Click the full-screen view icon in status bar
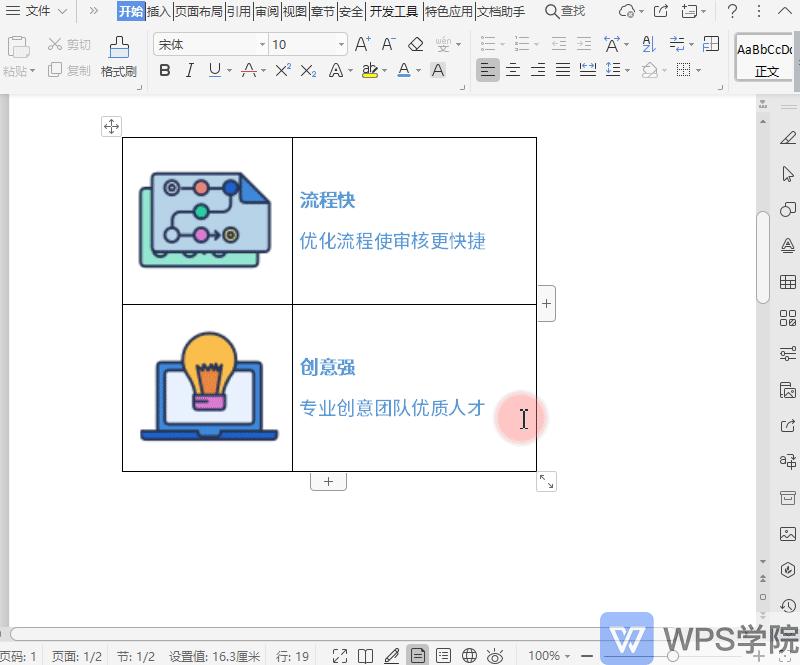The height and width of the screenshot is (665, 800). point(340,657)
